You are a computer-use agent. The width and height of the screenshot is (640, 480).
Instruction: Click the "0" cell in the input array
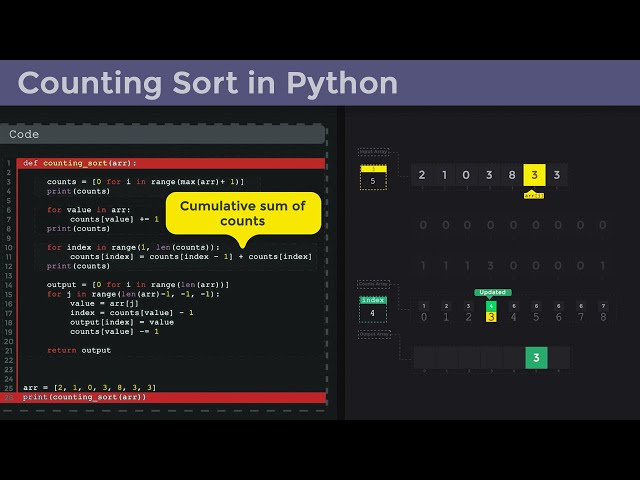[466, 175]
